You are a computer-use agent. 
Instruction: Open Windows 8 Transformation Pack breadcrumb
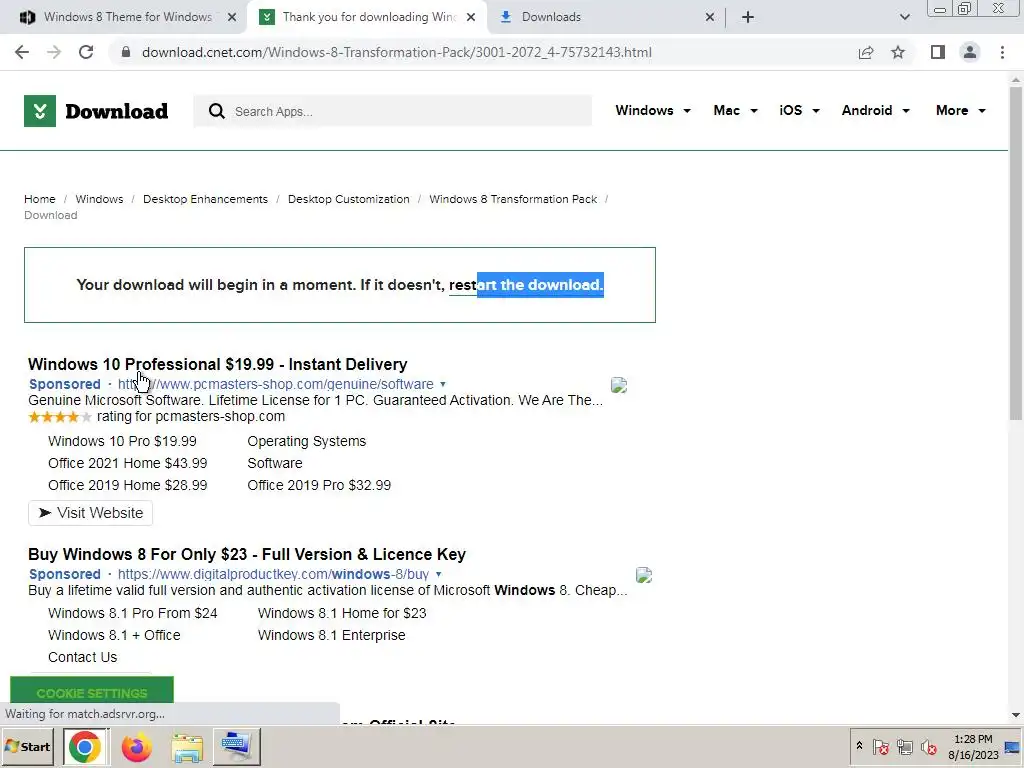513,199
